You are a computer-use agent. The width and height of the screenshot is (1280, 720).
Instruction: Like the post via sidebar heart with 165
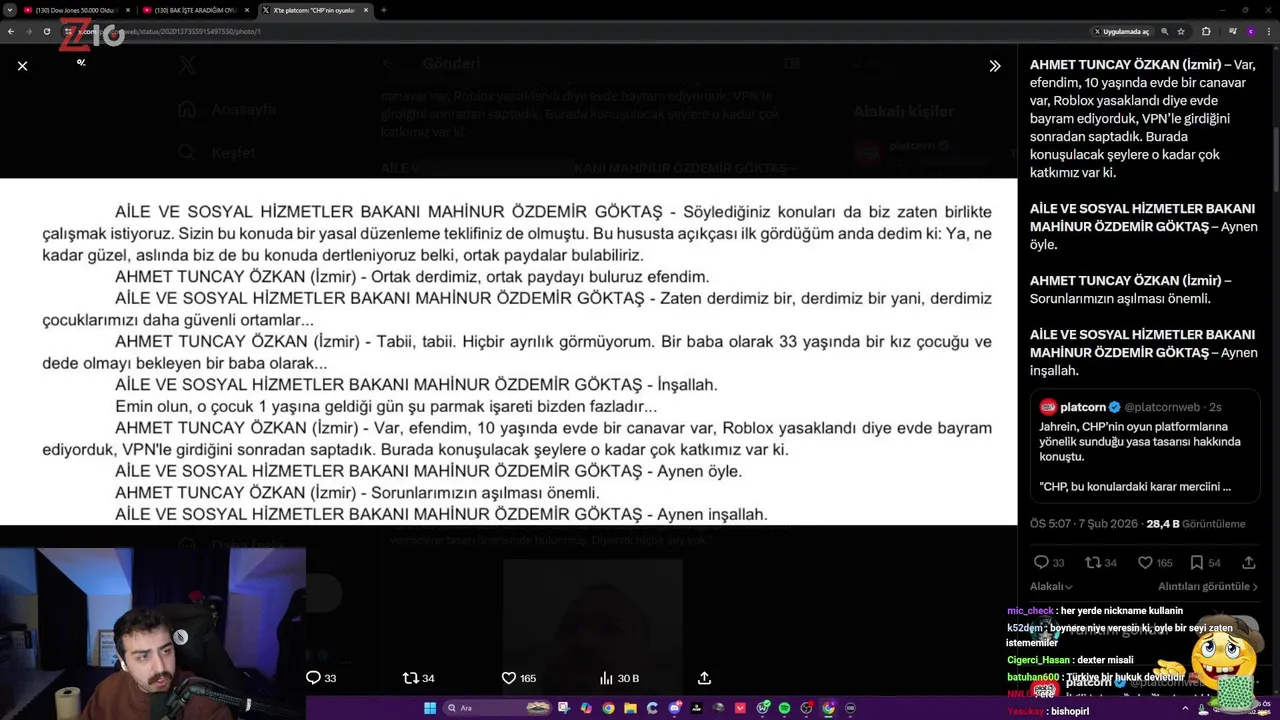[1145, 562]
